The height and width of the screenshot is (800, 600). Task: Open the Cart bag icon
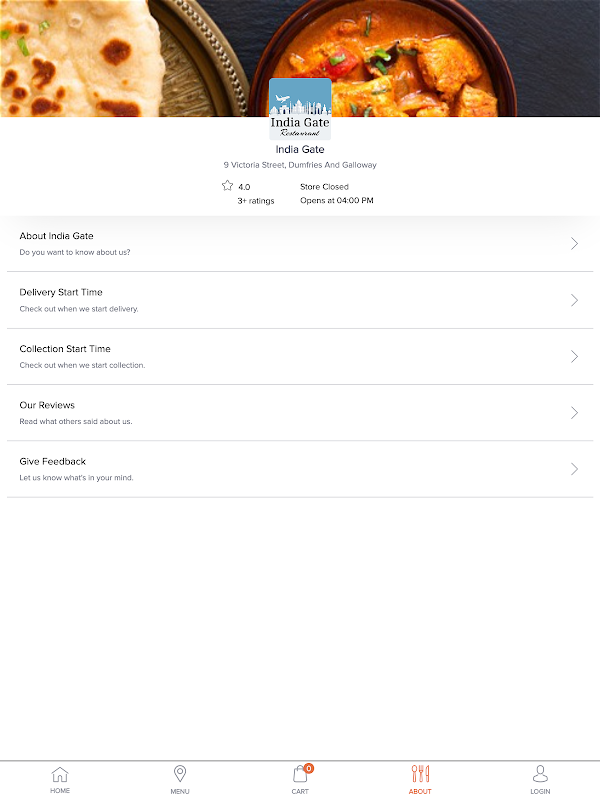click(299, 774)
